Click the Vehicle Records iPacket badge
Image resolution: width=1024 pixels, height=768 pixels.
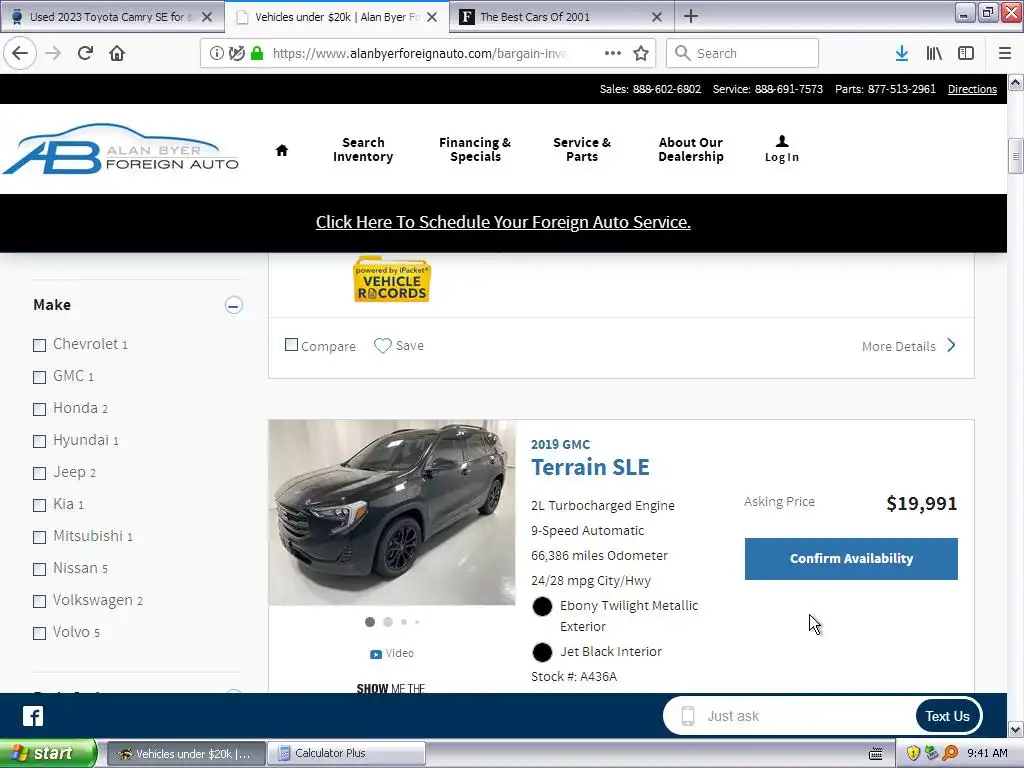point(392,280)
